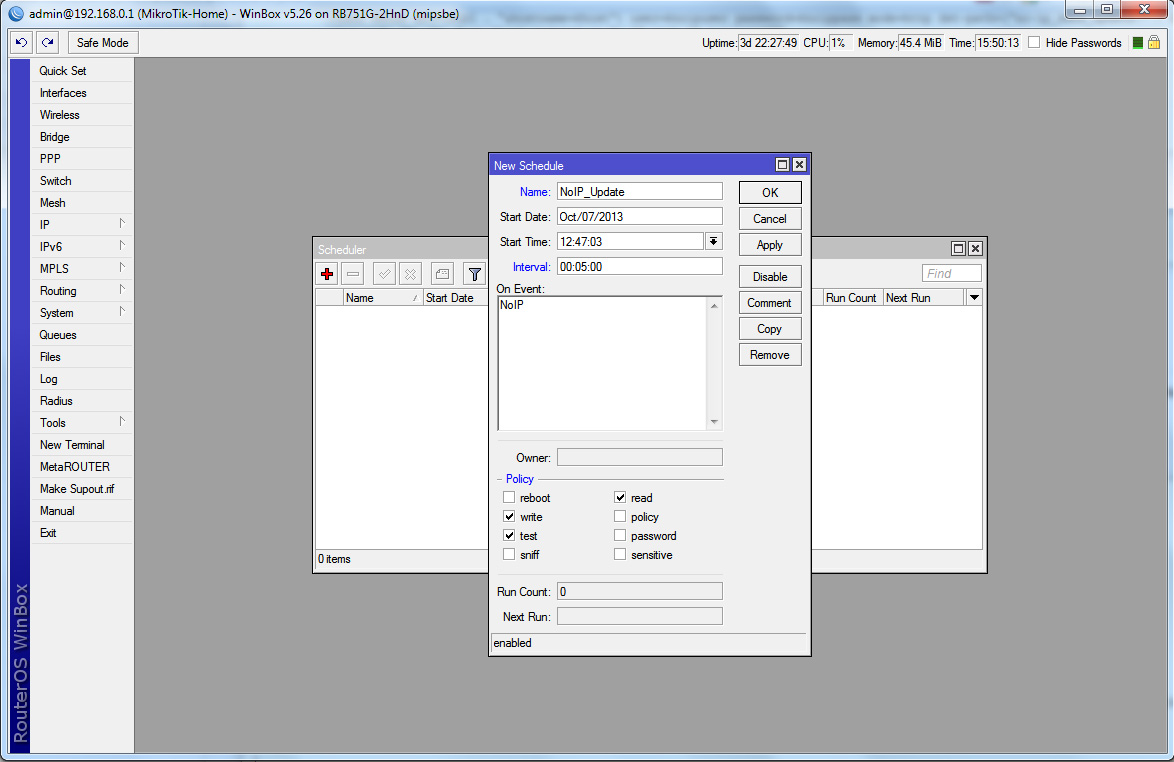1174x762 pixels.
Task: Close the New Schedule dialog
Action: click(x=799, y=165)
